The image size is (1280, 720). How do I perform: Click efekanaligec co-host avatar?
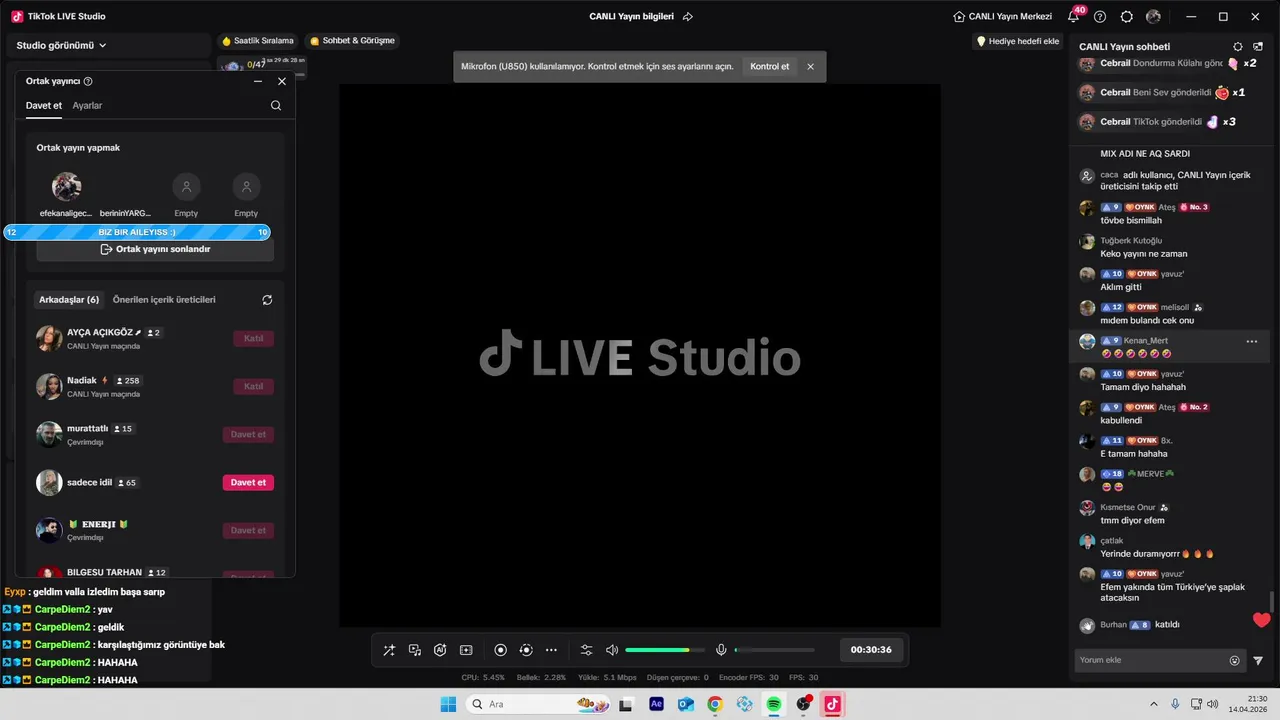pyautogui.click(x=66, y=187)
